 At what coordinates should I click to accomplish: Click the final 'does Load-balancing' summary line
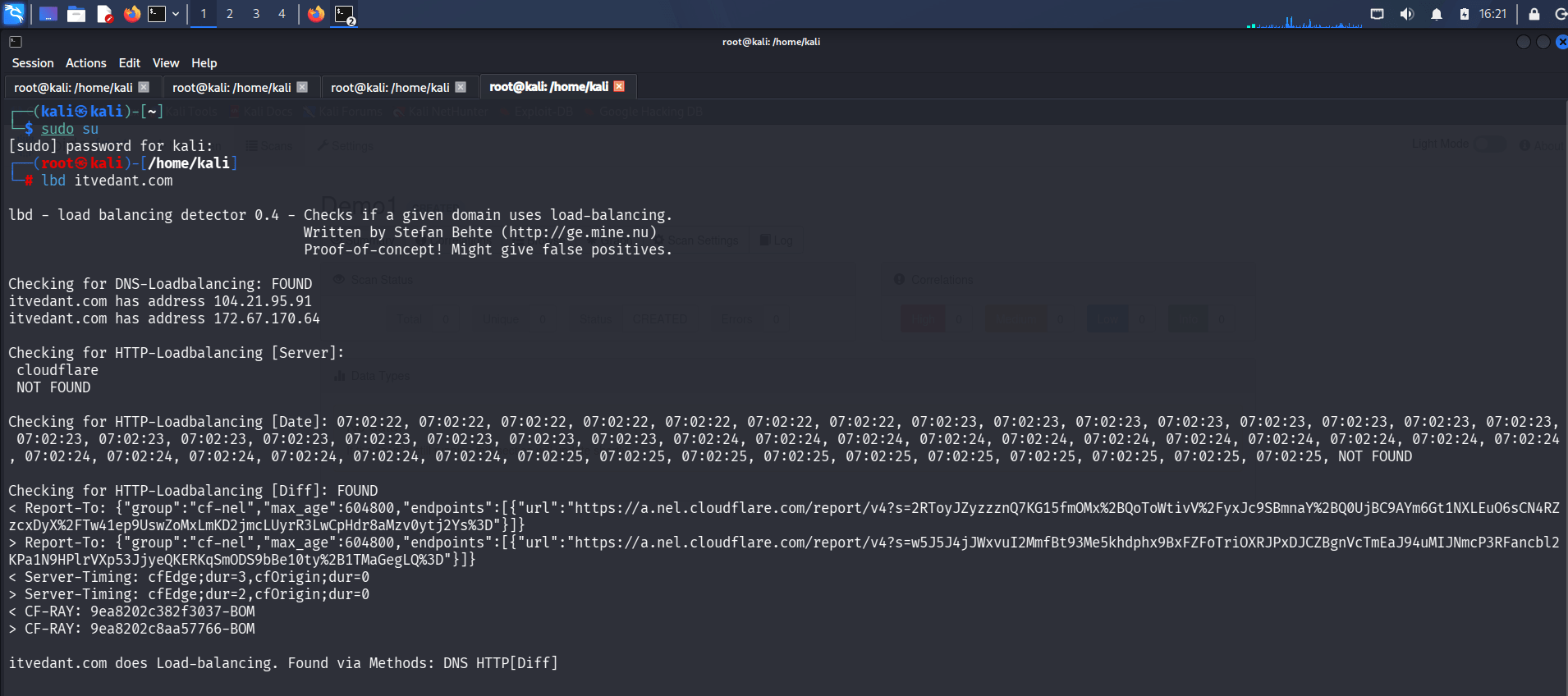point(283,663)
